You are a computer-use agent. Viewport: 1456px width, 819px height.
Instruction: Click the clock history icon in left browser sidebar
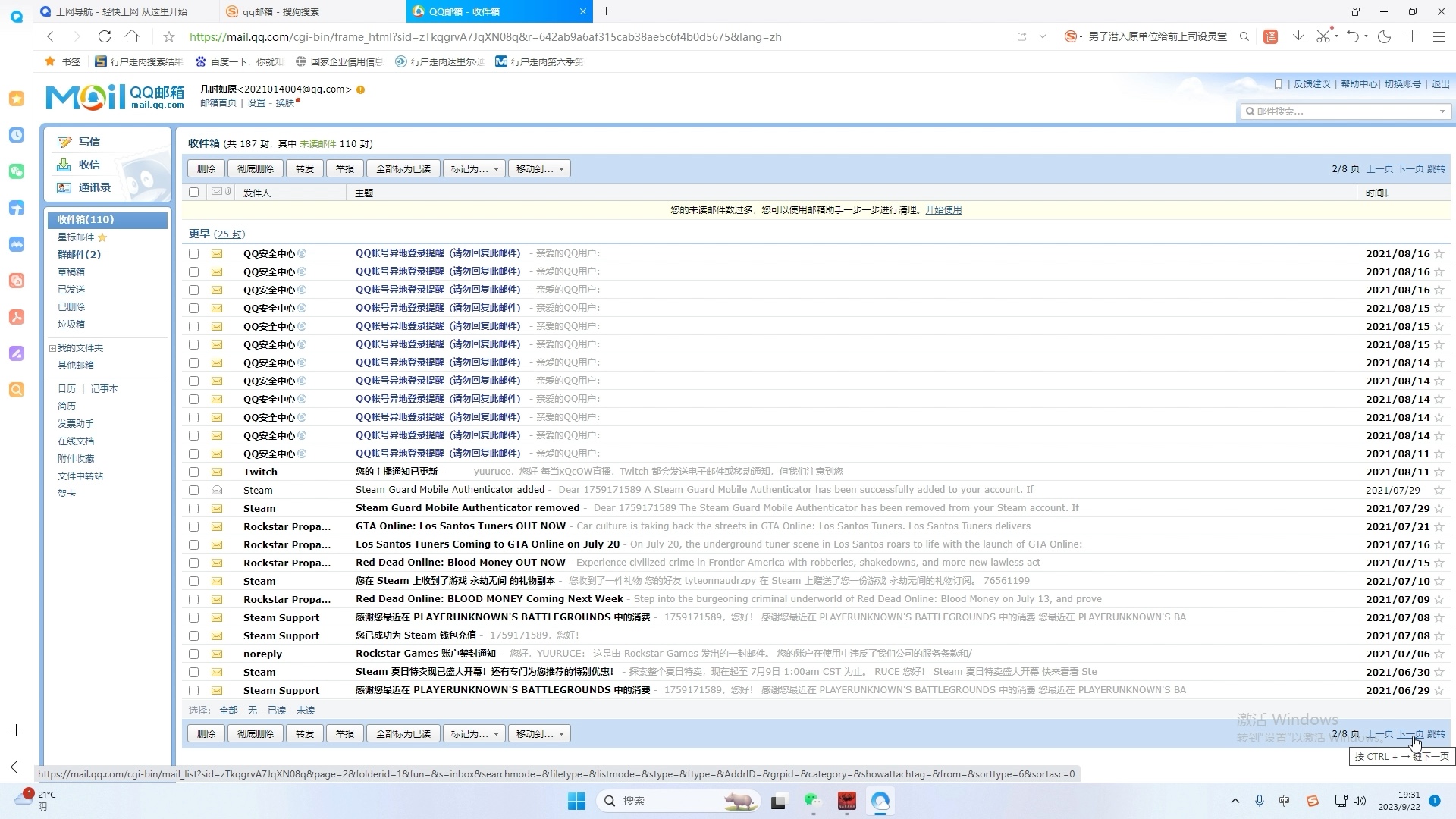(x=17, y=135)
